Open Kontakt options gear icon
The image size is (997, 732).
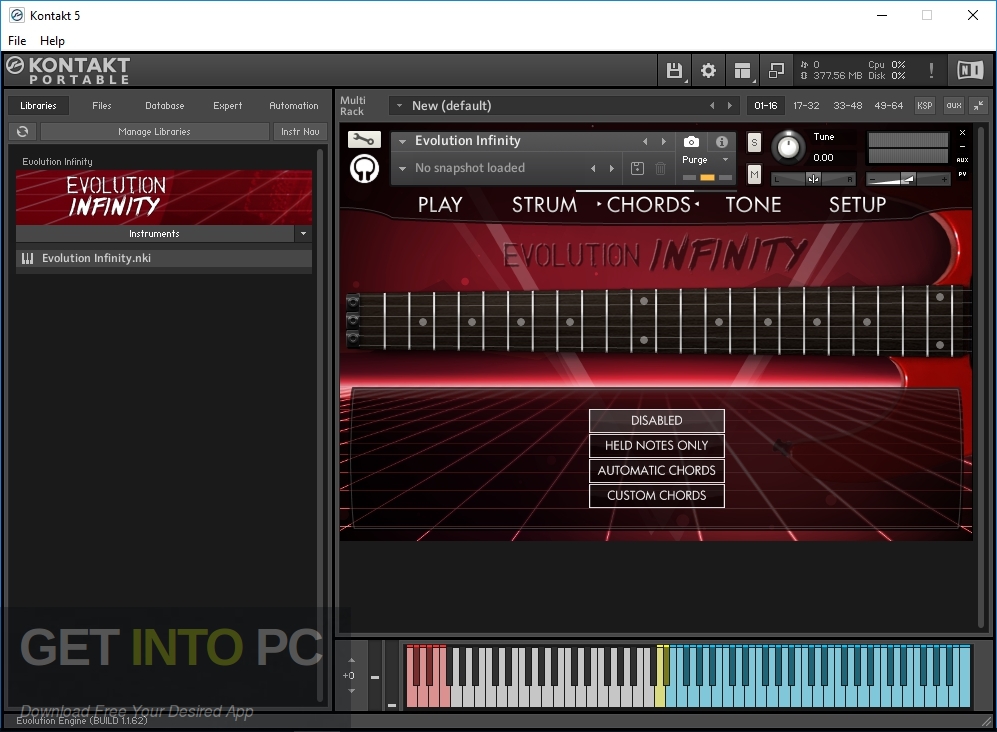(x=708, y=70)
